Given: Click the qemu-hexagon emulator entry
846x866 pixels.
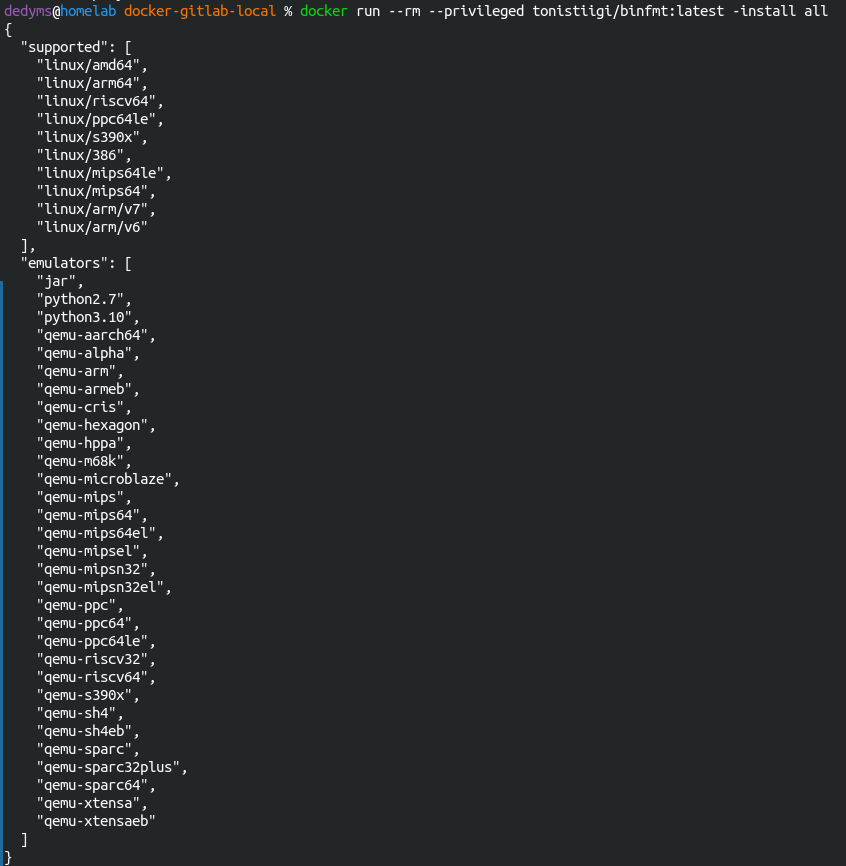Looking at the screenshot, I should point(93,425).
